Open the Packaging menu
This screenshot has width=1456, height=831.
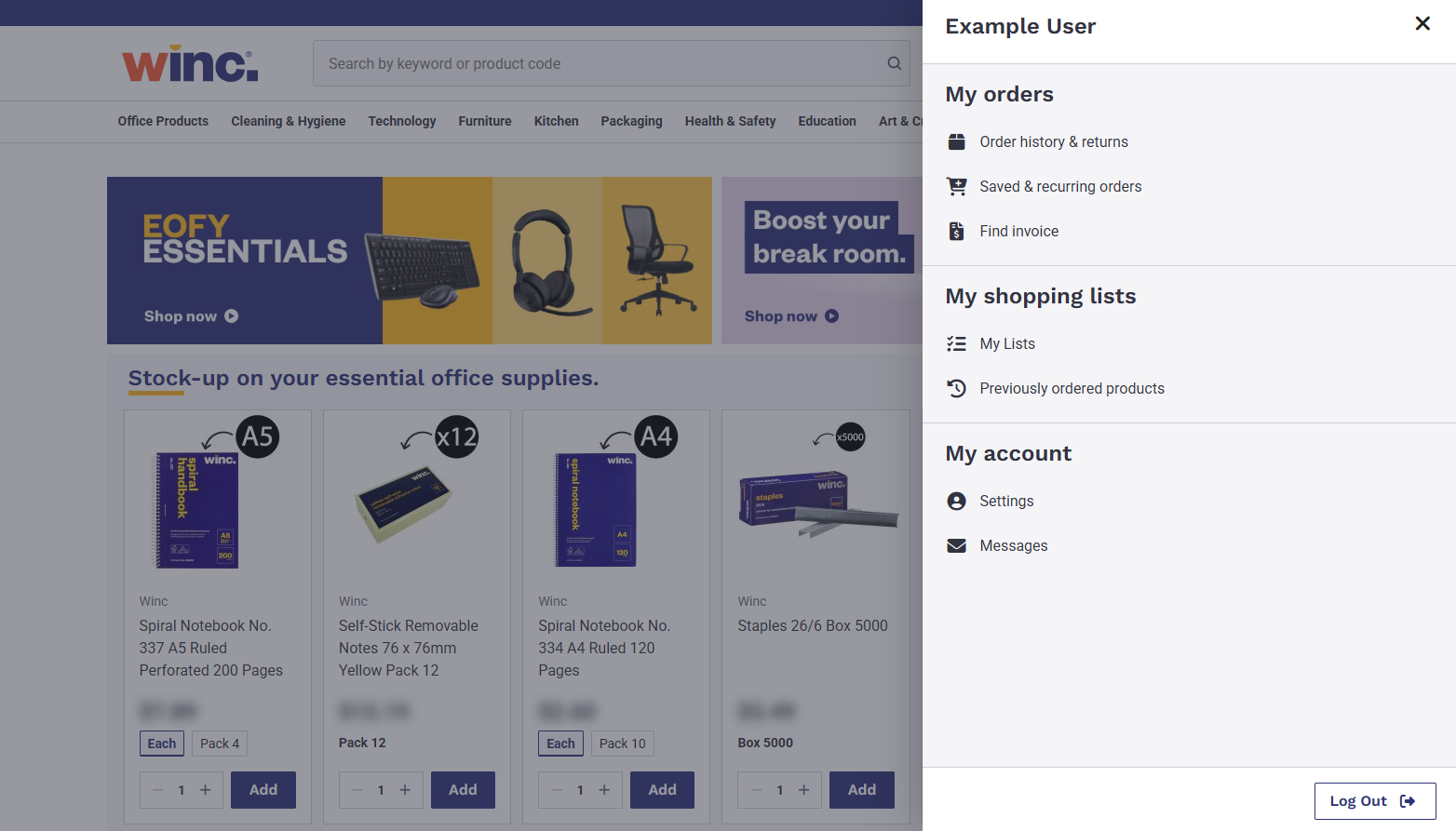click(631, 121)
